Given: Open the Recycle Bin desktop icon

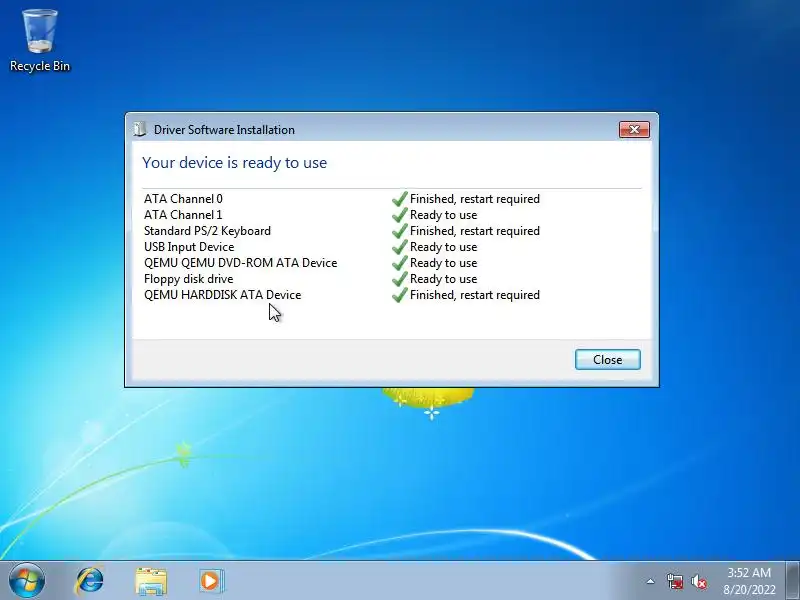Looking at the screenshot, I should (x=40, y=40).
